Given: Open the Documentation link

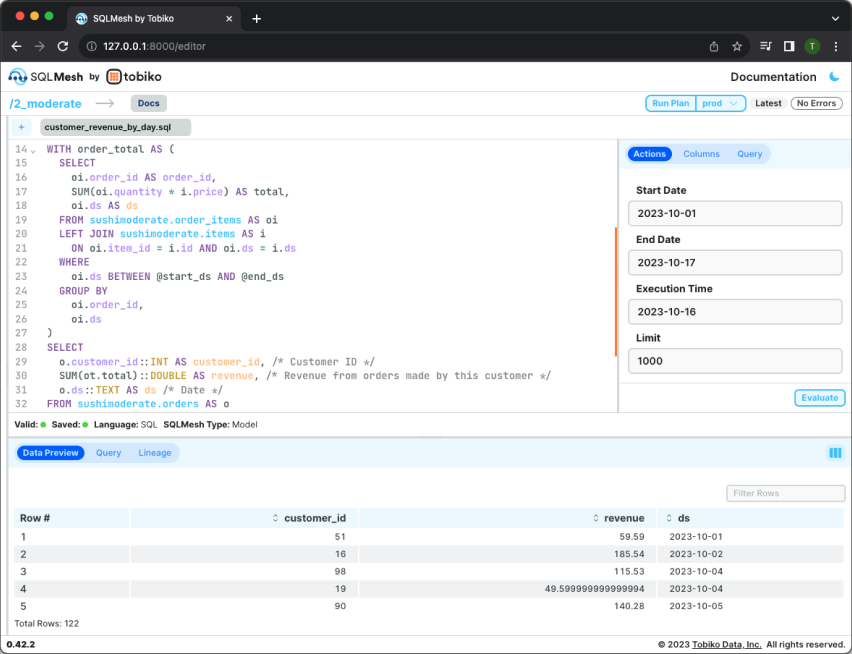Looking at the screenshot, I should (x=773, y=77).
